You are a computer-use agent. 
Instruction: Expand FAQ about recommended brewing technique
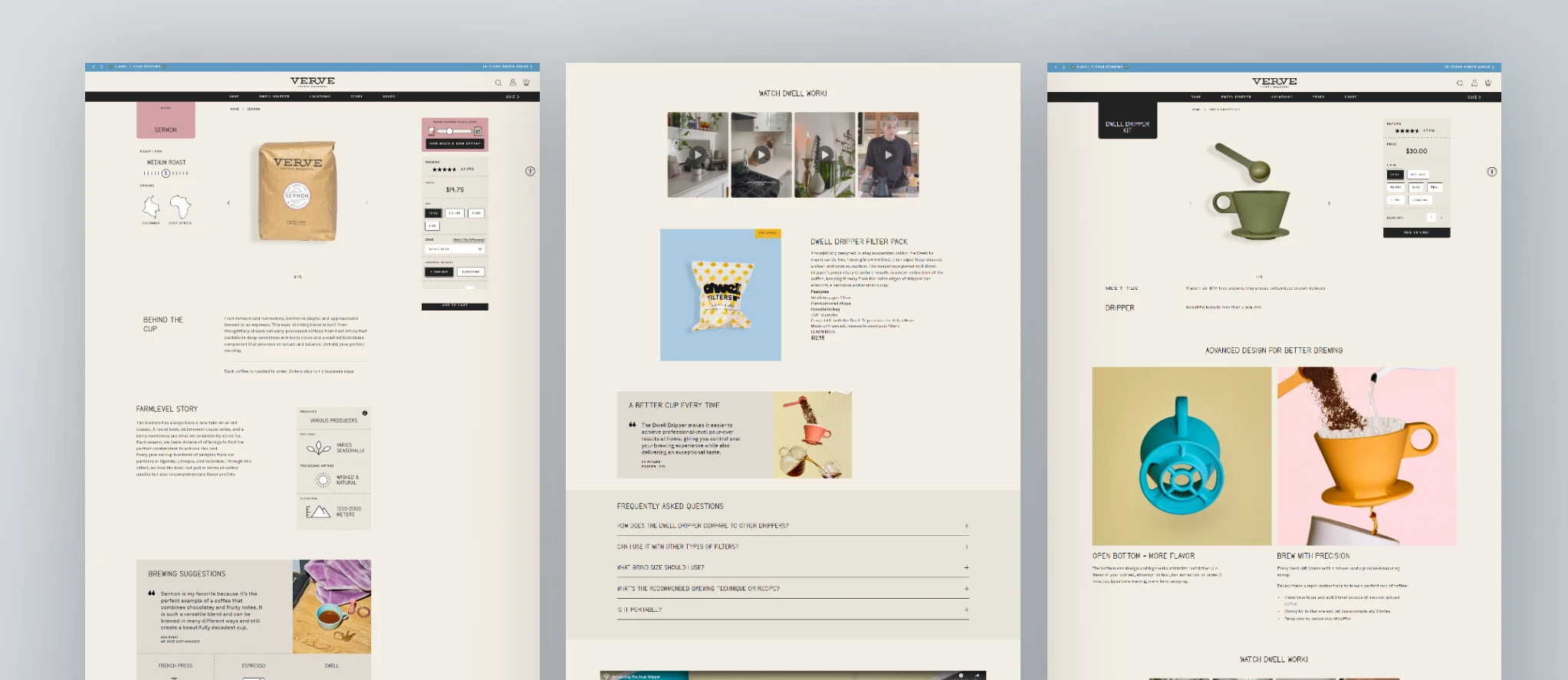793,589
